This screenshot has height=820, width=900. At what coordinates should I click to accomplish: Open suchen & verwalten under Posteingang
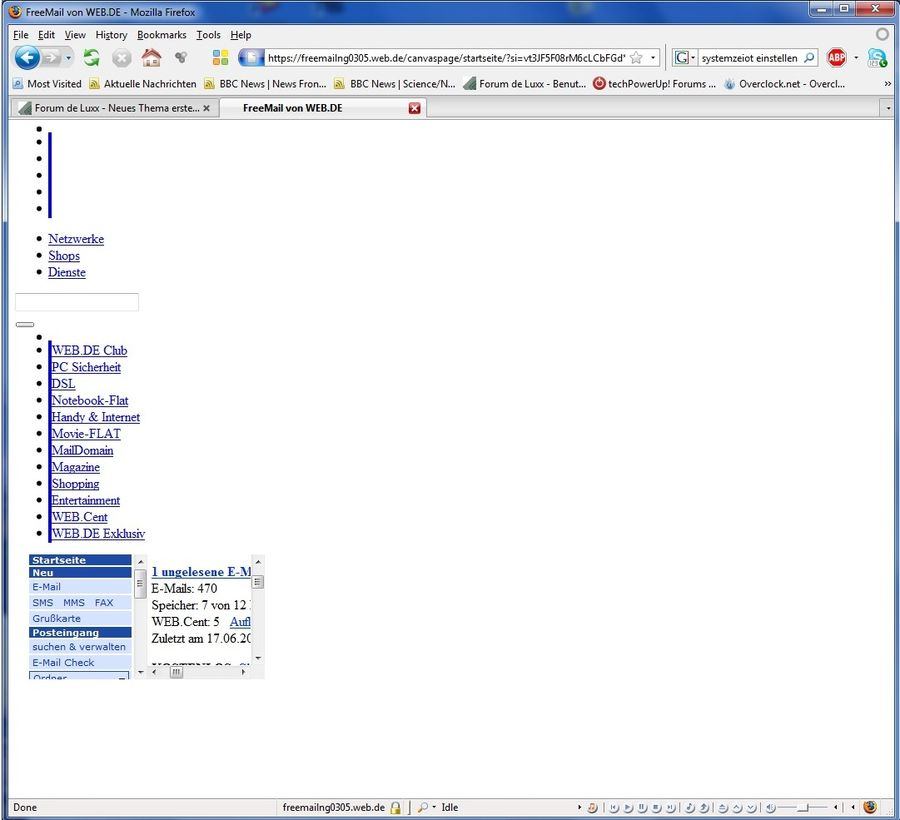(80, 646)
